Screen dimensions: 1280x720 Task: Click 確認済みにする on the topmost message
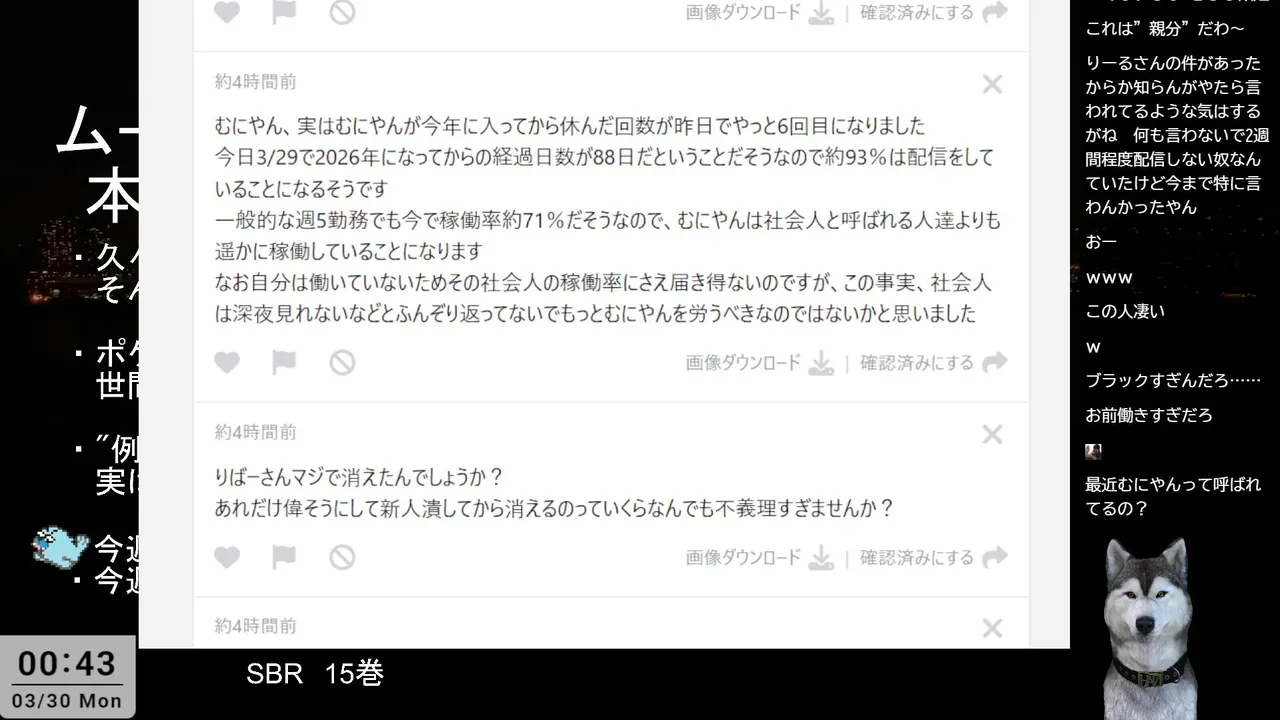click(917, 12)
